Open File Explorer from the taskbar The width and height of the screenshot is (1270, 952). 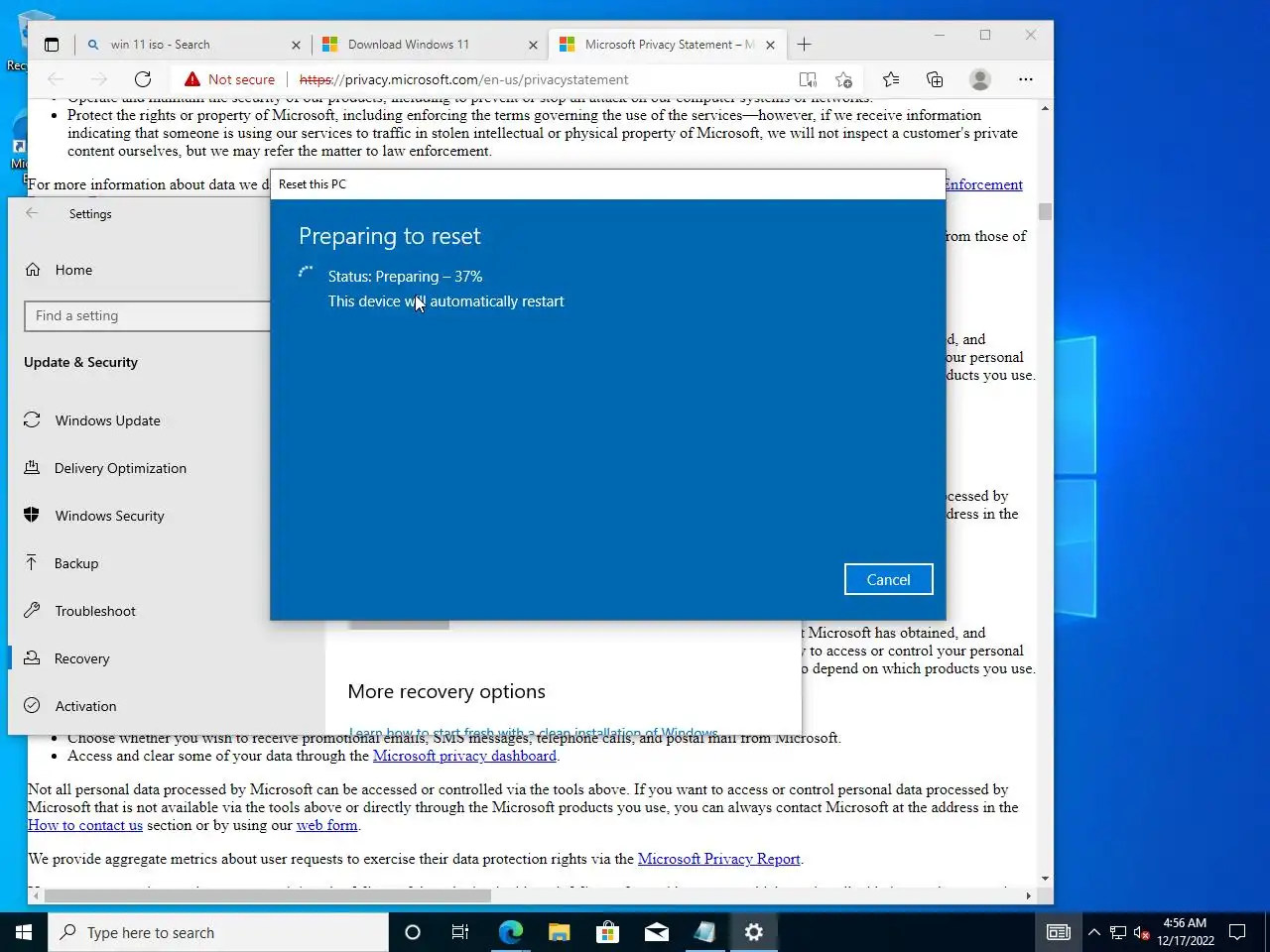559,932
